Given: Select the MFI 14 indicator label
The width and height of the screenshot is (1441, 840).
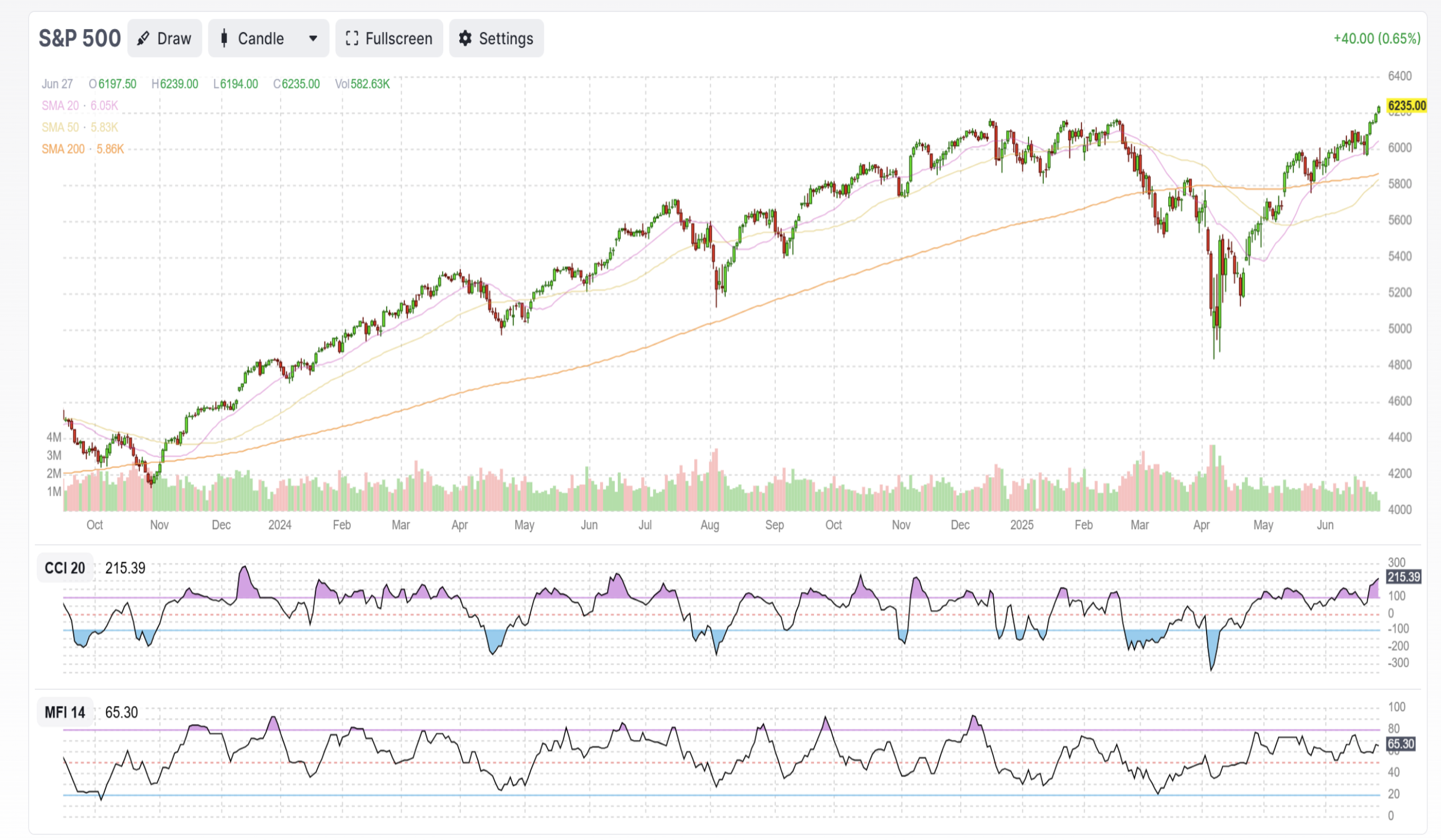Looking at the screenshot, I should click(64, 713).
